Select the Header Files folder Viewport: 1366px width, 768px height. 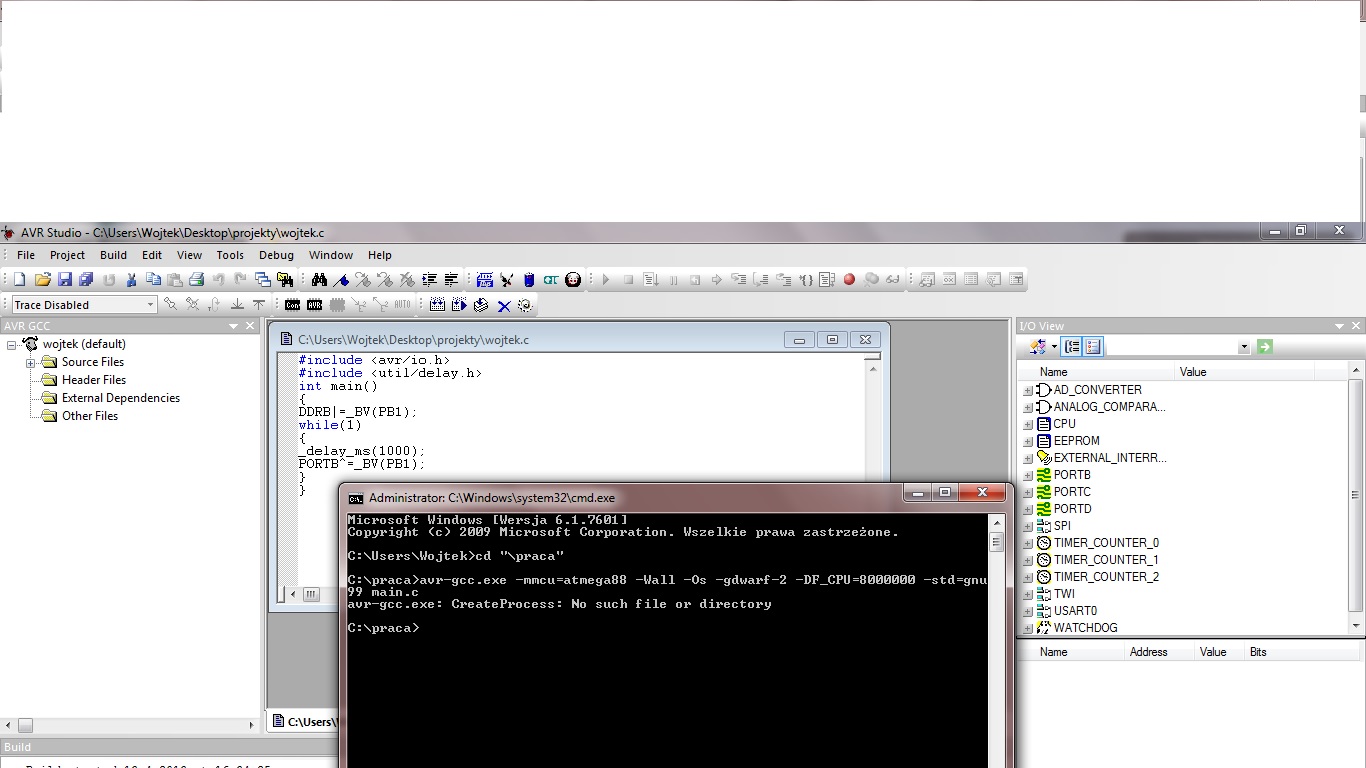(94, 380)
